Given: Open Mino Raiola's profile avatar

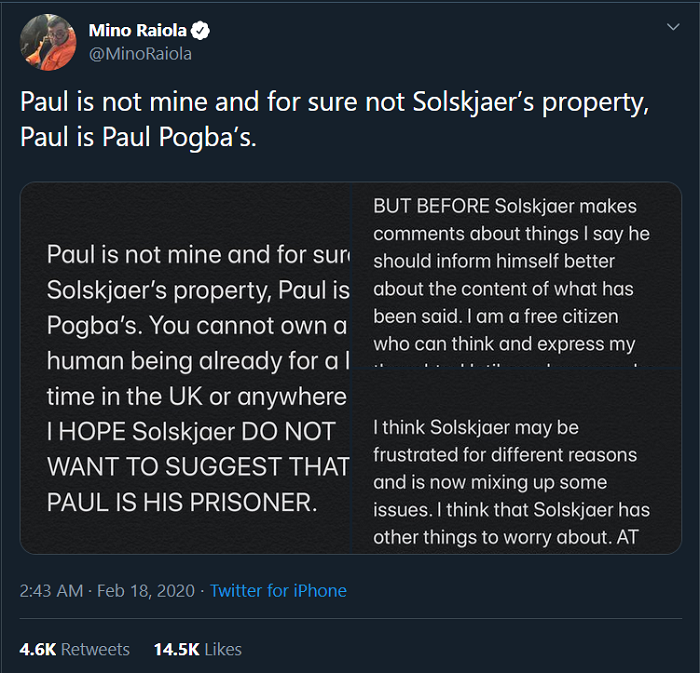Looking at the screenshot, I should pyautogui.click(x=47, y=43).
